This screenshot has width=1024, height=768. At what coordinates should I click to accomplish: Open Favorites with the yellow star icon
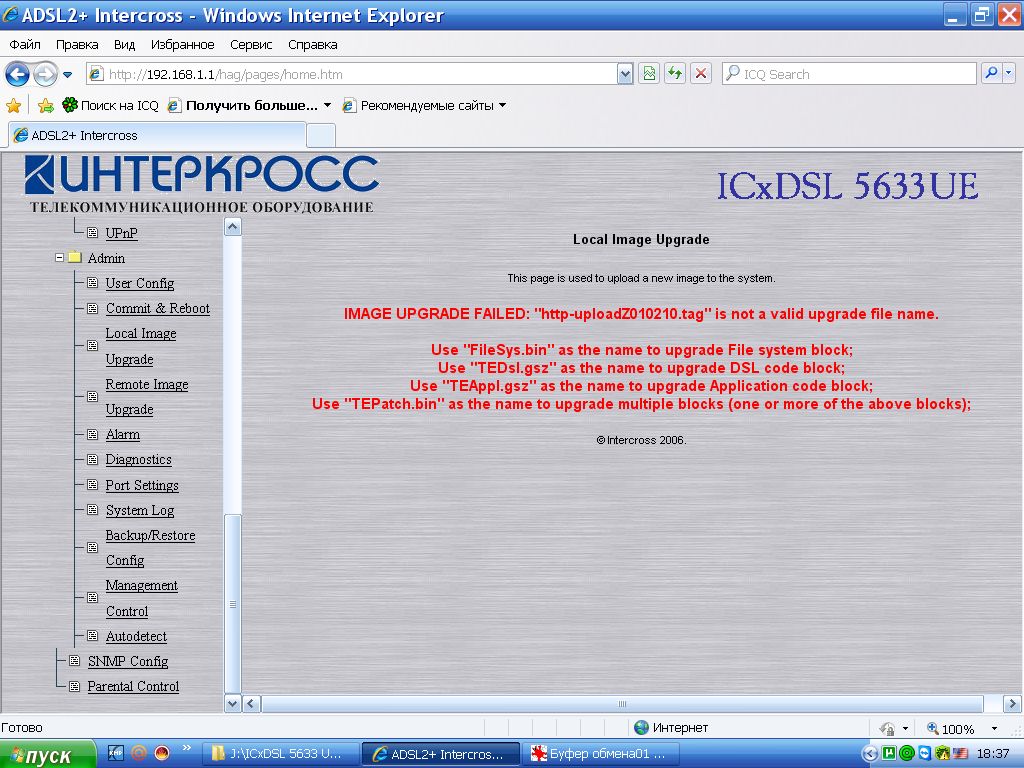point(14,105)
